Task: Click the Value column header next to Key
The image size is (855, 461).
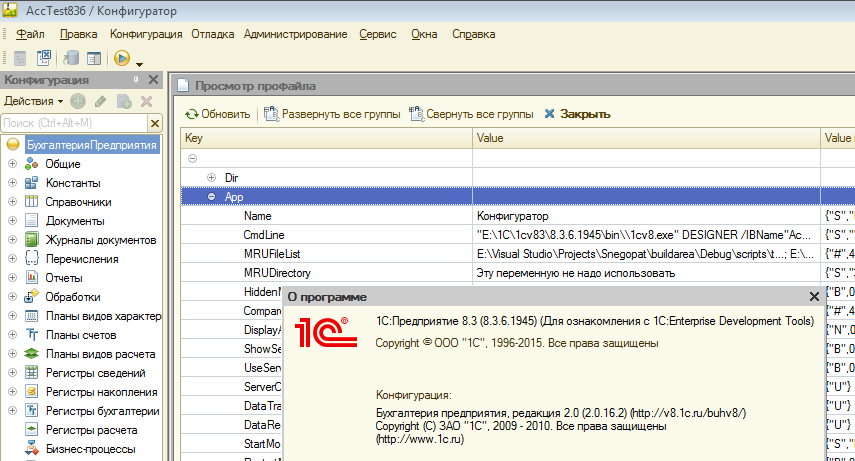Action: pos(646,138)
